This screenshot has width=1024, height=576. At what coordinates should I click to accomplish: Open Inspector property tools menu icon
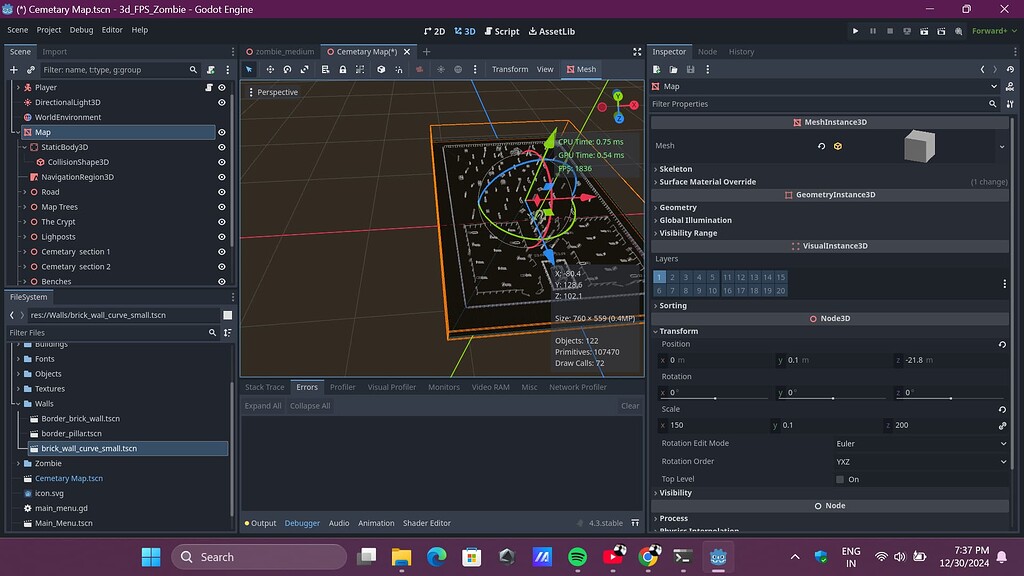point(1010,104)
